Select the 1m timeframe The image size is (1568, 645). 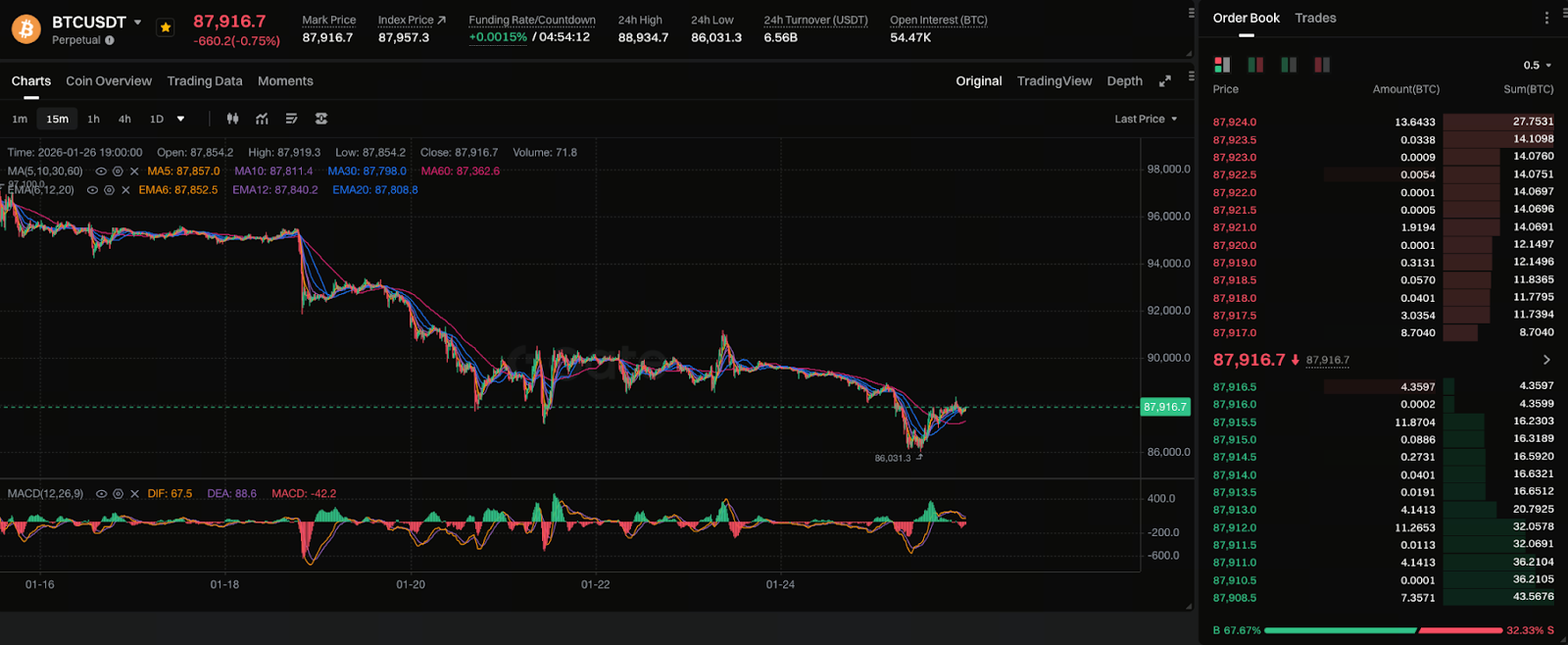point(20,119)
